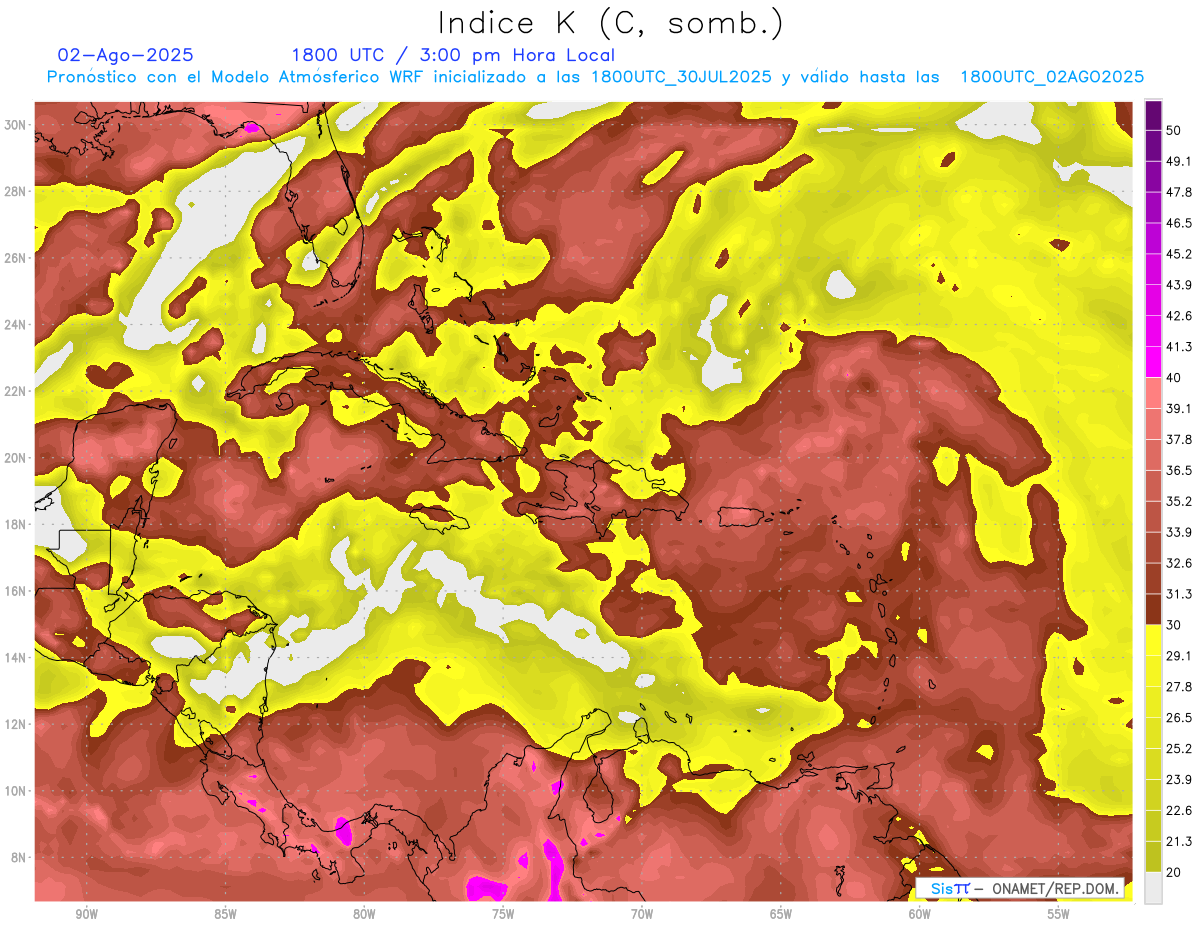This screenshot has width=1200, height=927.
Task: Click the colorbar value '49.1'
Action: tap(1178, 161)
